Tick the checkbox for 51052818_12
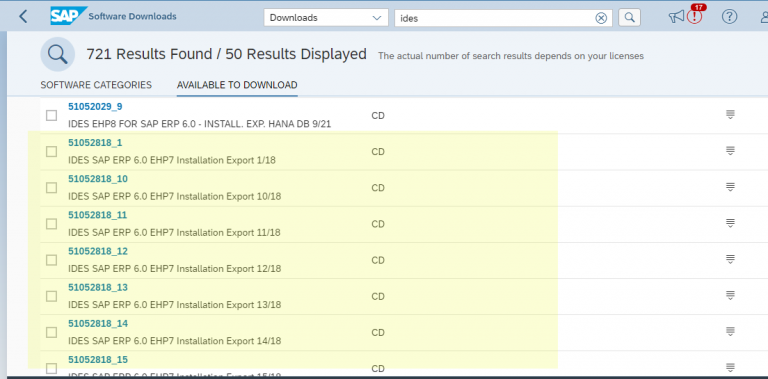The width and height of the screenshot is (768, 379). click(x=51, y=260)
